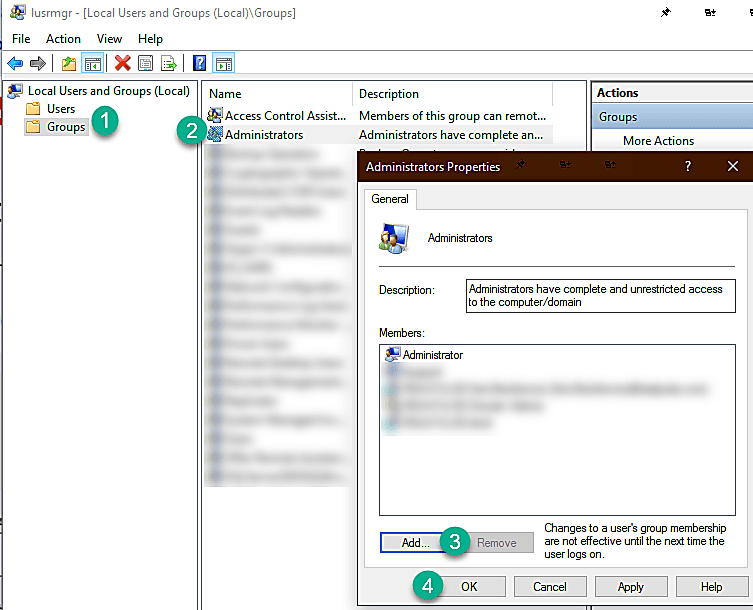This screenshot has height=610, width=753.
Task: Click into the Description text field
Action: 601,296
